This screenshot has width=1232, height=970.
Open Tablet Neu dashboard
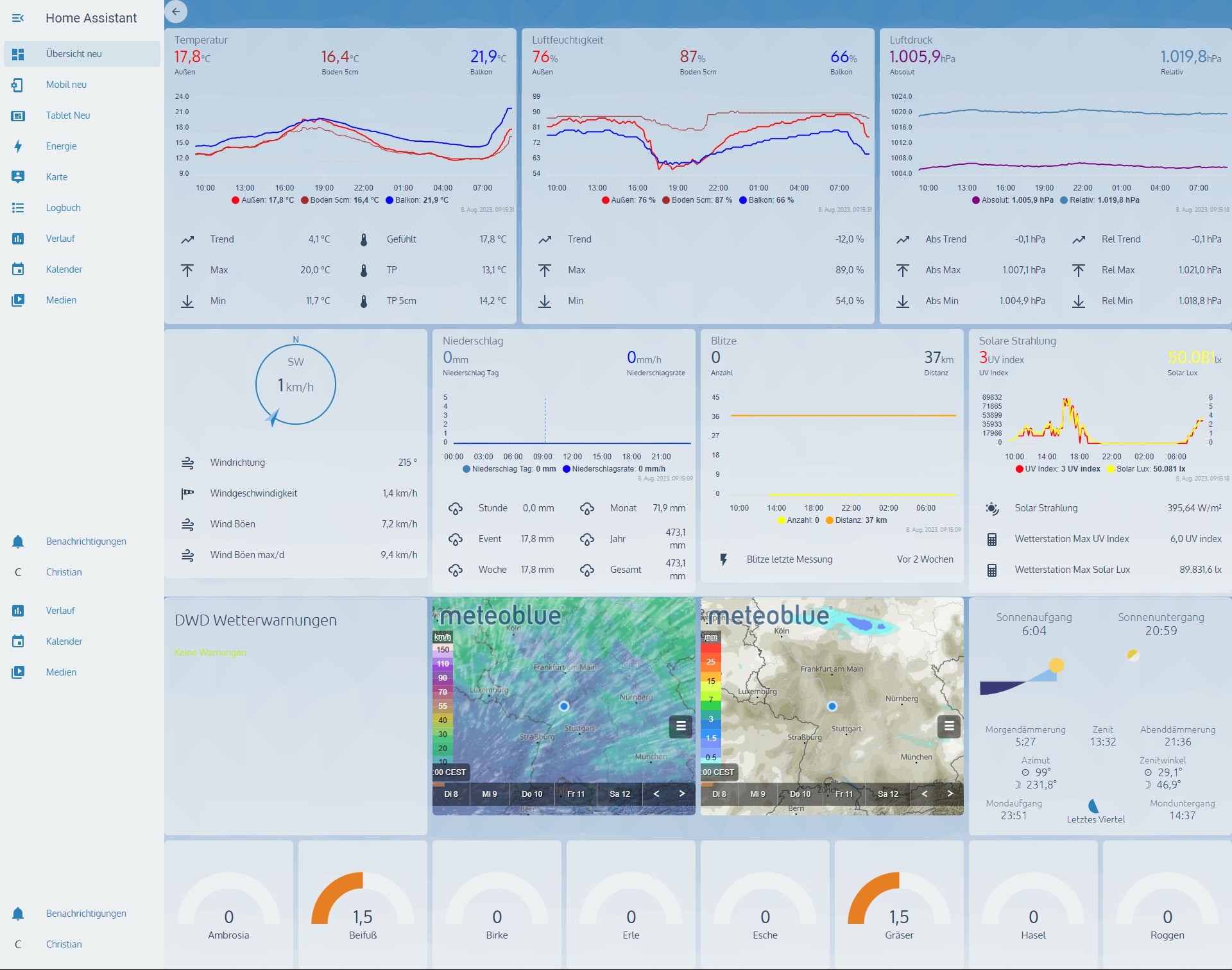82,115
